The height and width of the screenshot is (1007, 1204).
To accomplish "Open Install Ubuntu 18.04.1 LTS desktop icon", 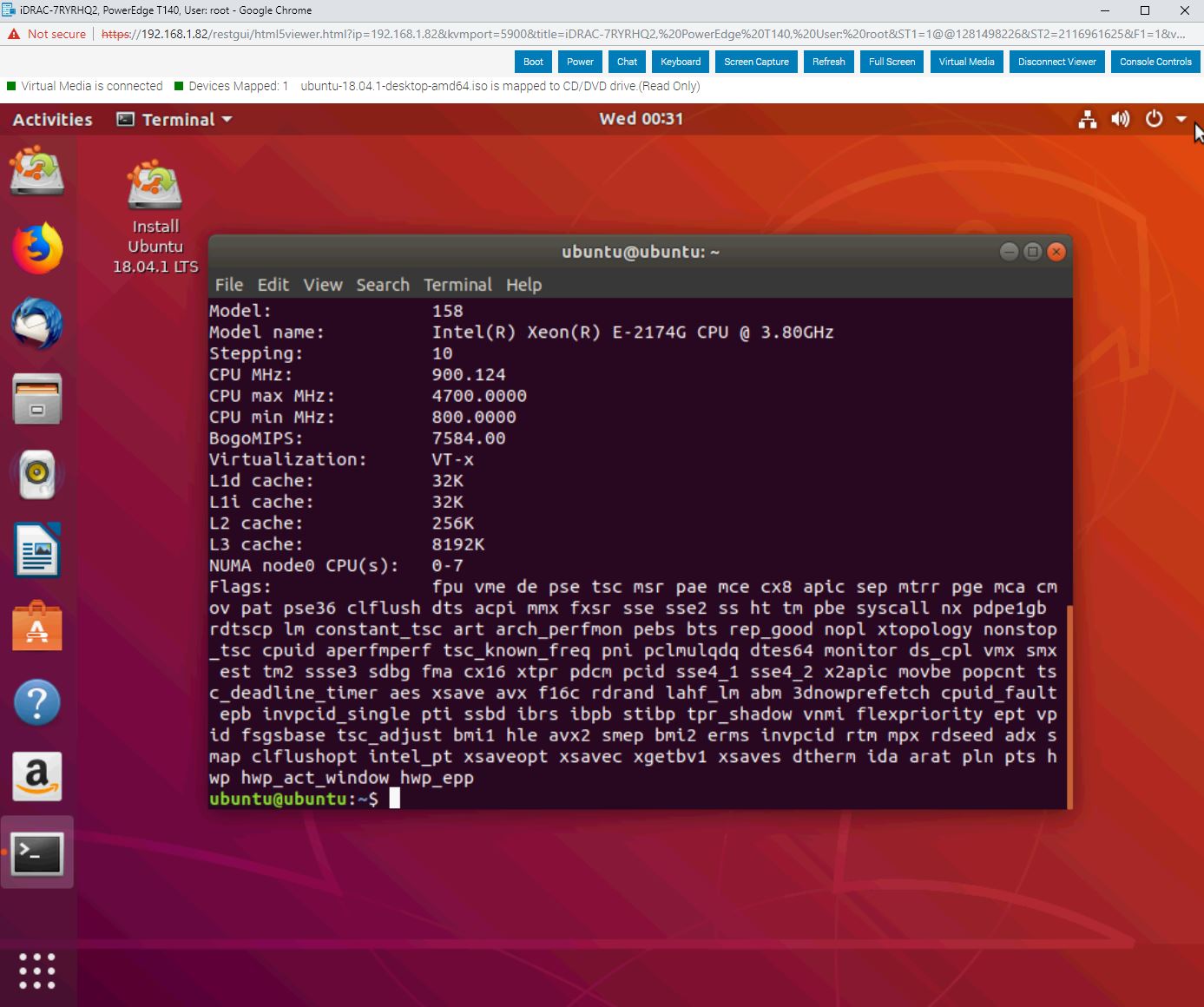I will 155,217.
